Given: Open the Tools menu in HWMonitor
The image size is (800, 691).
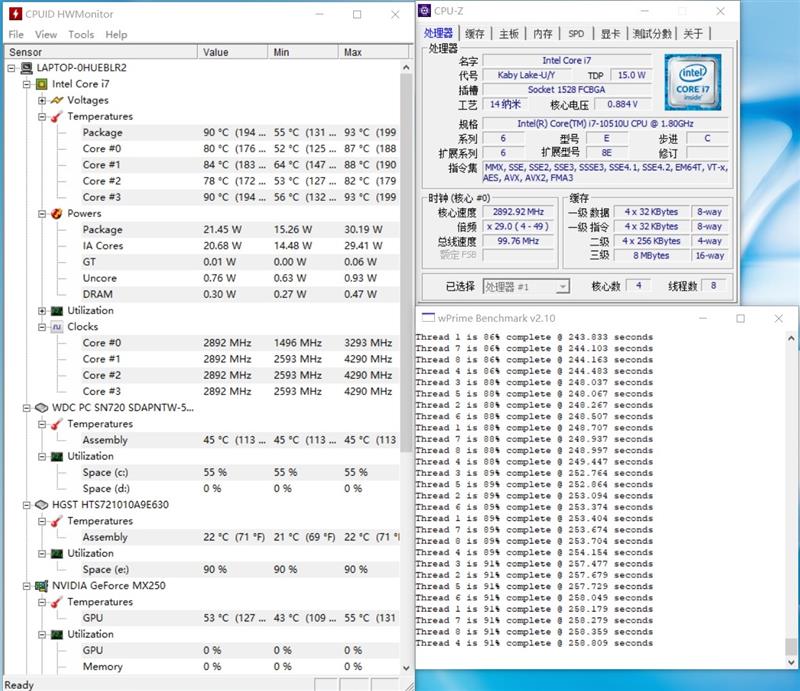Looking at the screenshot, I should pyautogui.click(x=81, y=33).
